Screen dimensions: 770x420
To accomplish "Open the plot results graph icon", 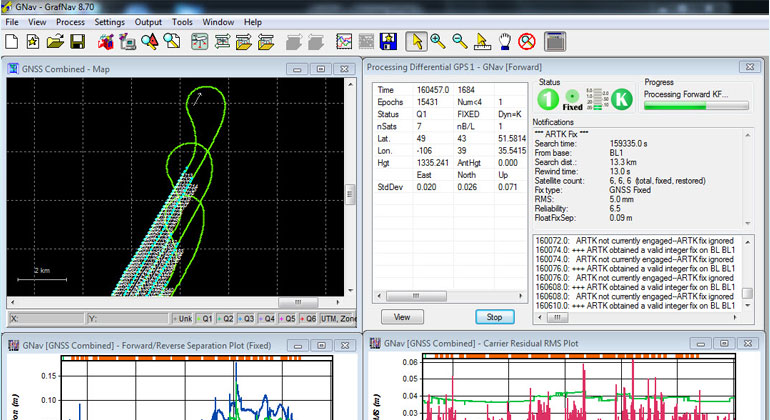I will 344,42.
